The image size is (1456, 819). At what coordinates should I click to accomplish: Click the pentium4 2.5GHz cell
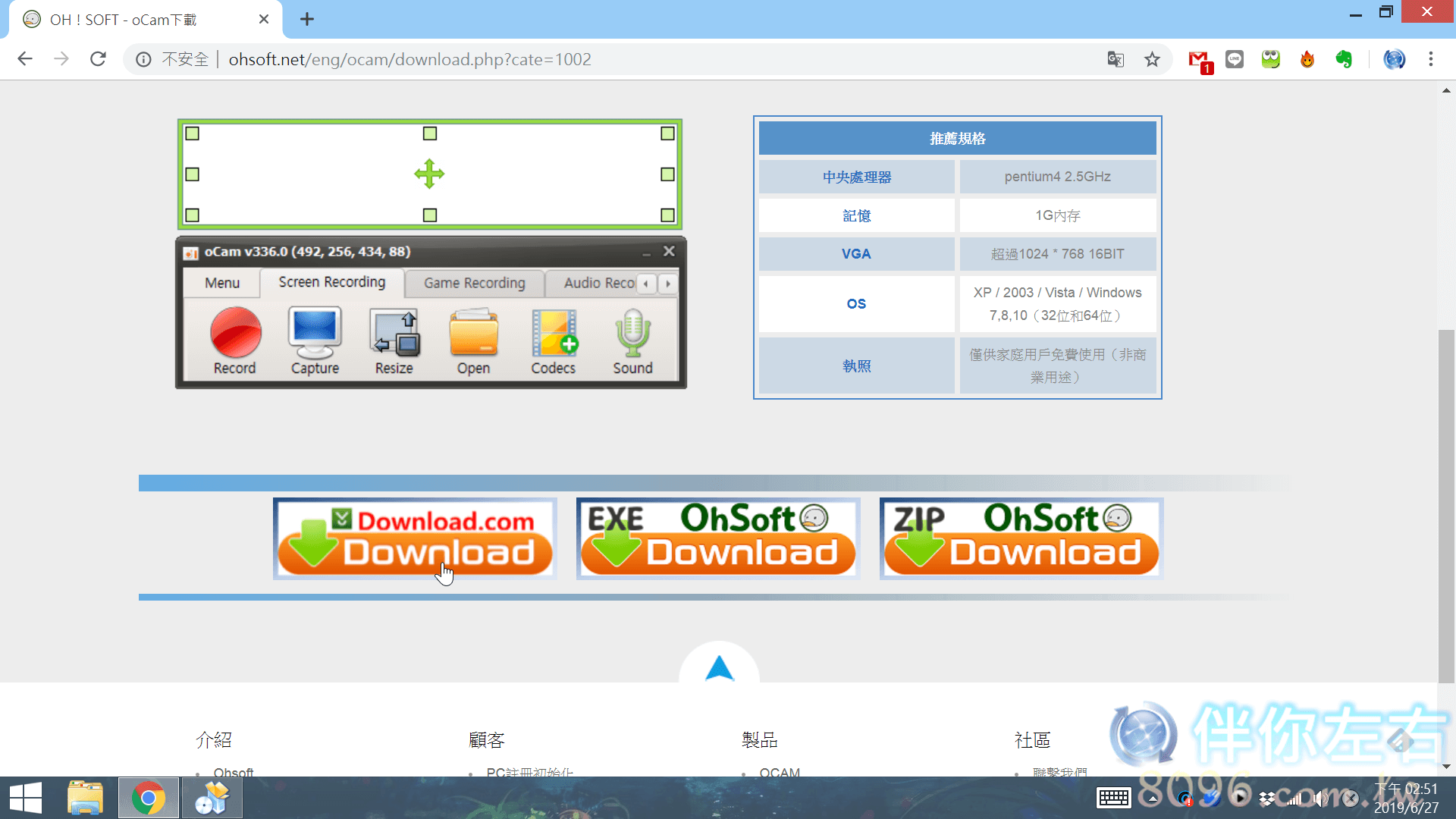(x=1058, y=177)
